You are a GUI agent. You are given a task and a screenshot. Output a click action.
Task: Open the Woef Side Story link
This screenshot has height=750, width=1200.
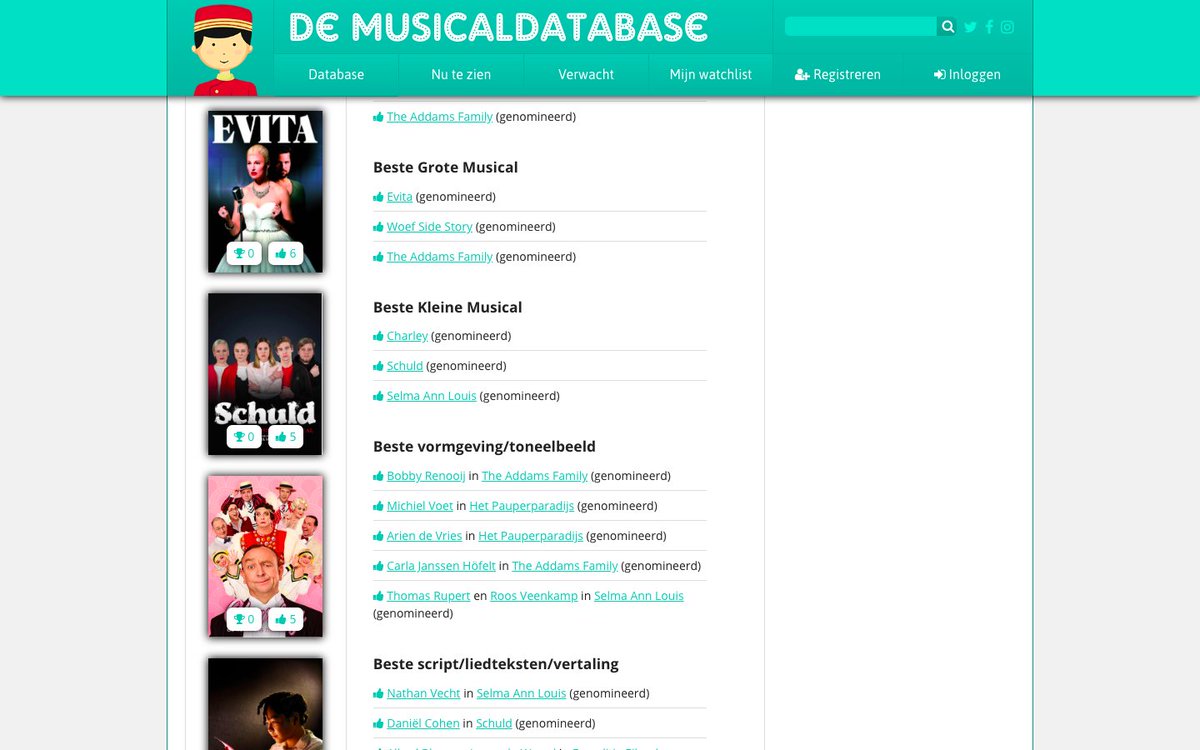(429, 227)
